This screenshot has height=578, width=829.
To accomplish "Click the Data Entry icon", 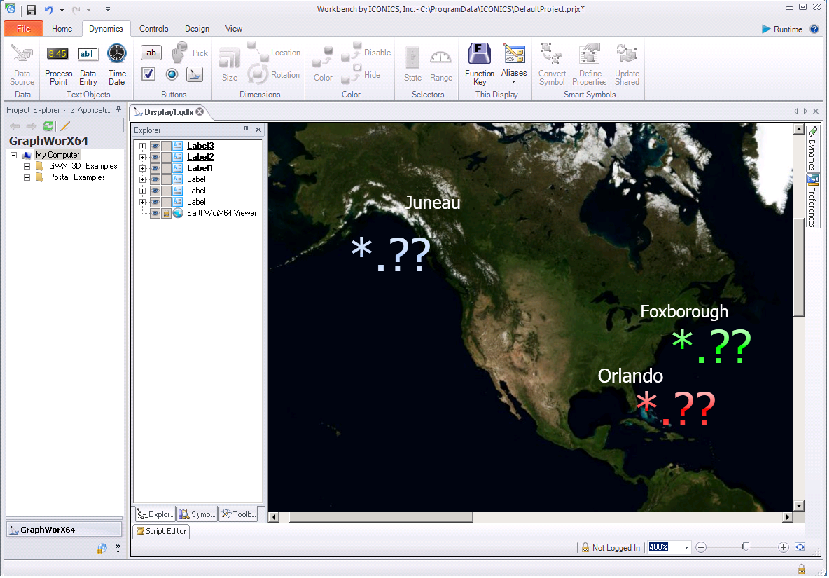I will tap(87, 62).
